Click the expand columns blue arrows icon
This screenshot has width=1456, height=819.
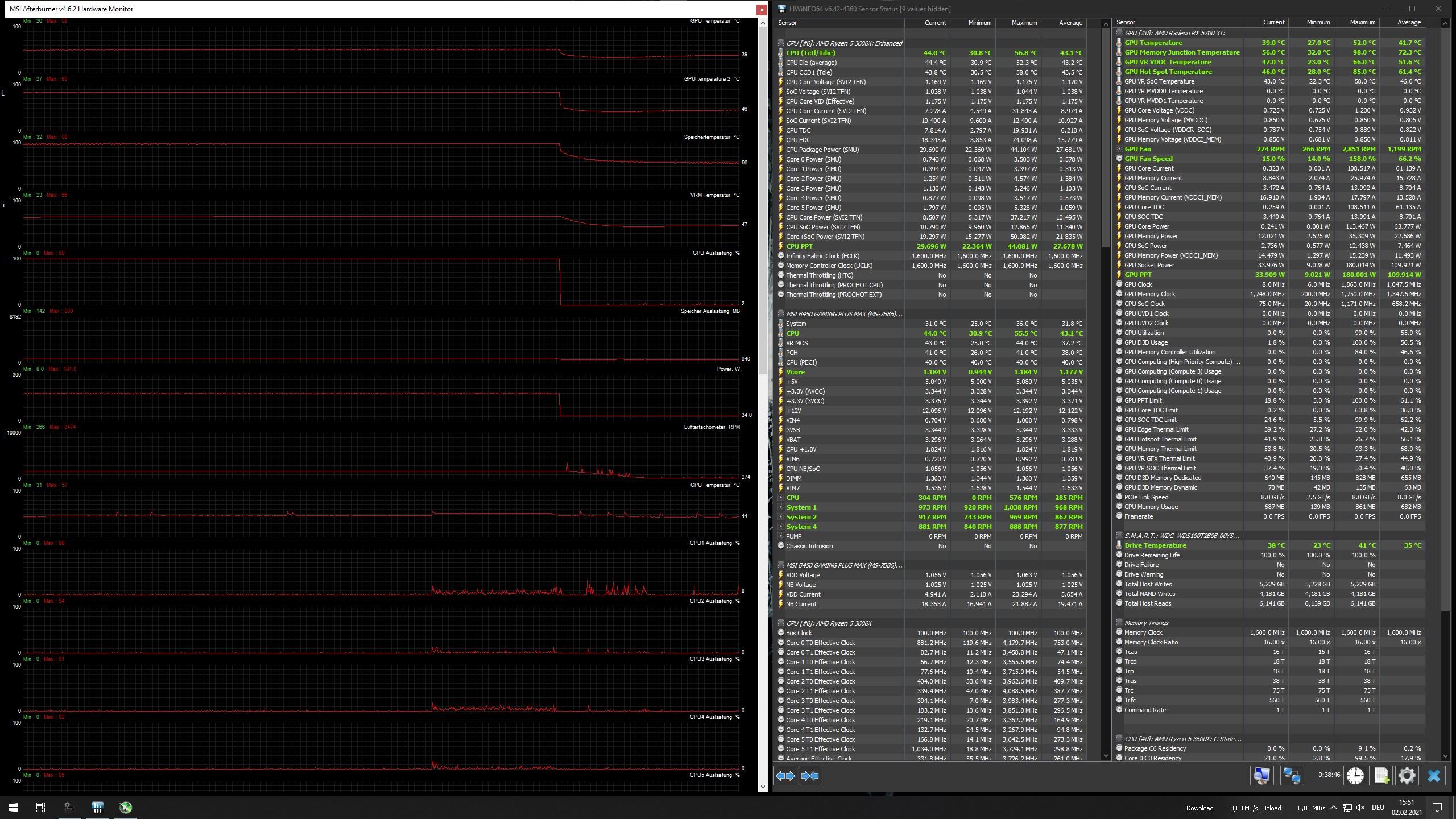click(x=785, y=776)
